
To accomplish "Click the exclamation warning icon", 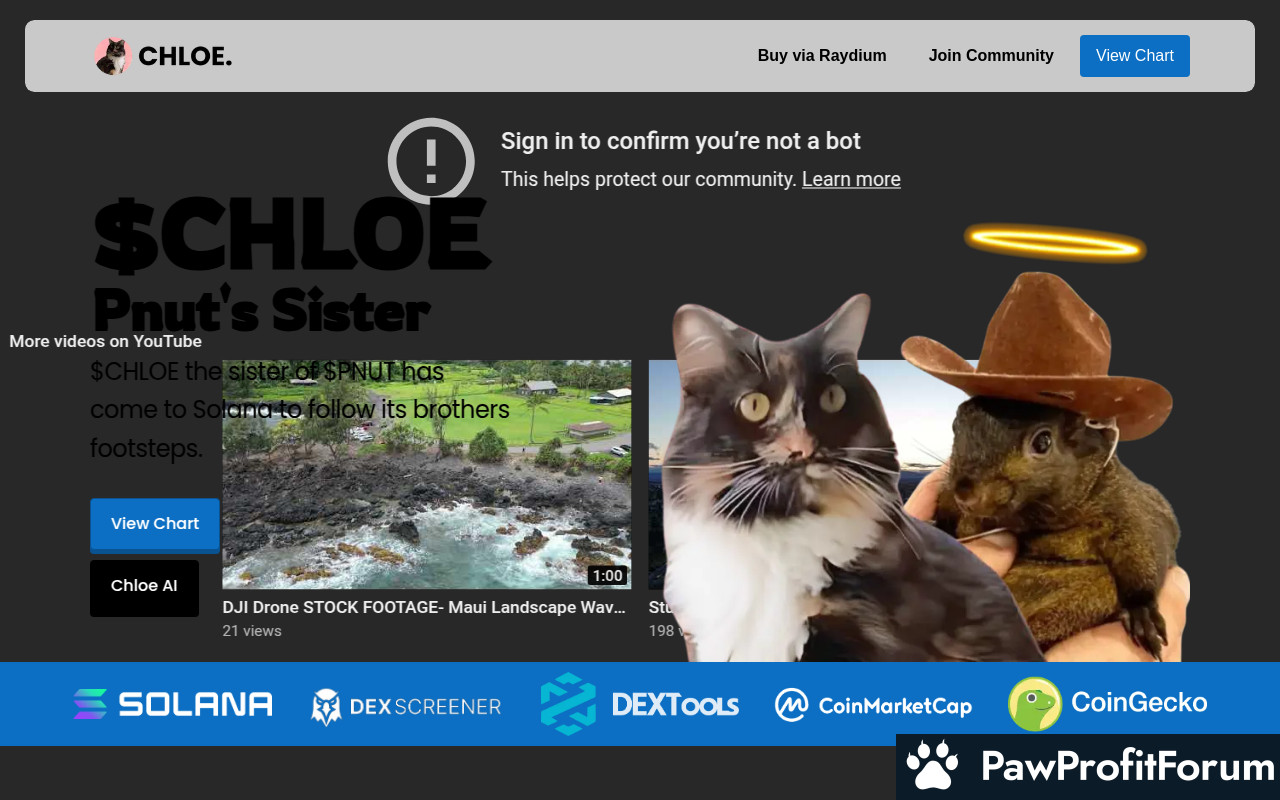I will click(x=431, y=160).
